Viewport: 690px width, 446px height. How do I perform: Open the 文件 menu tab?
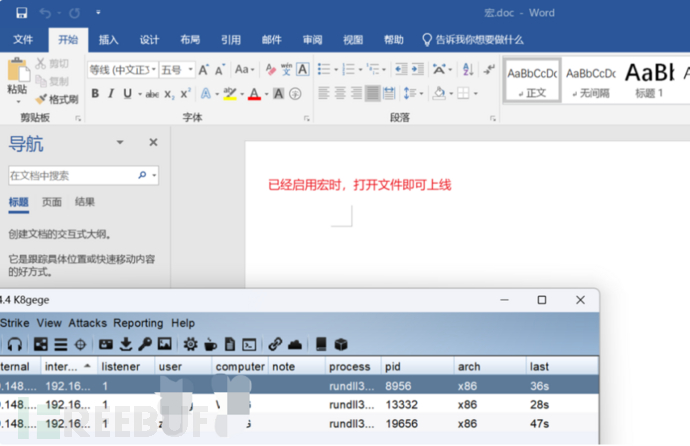23,40
